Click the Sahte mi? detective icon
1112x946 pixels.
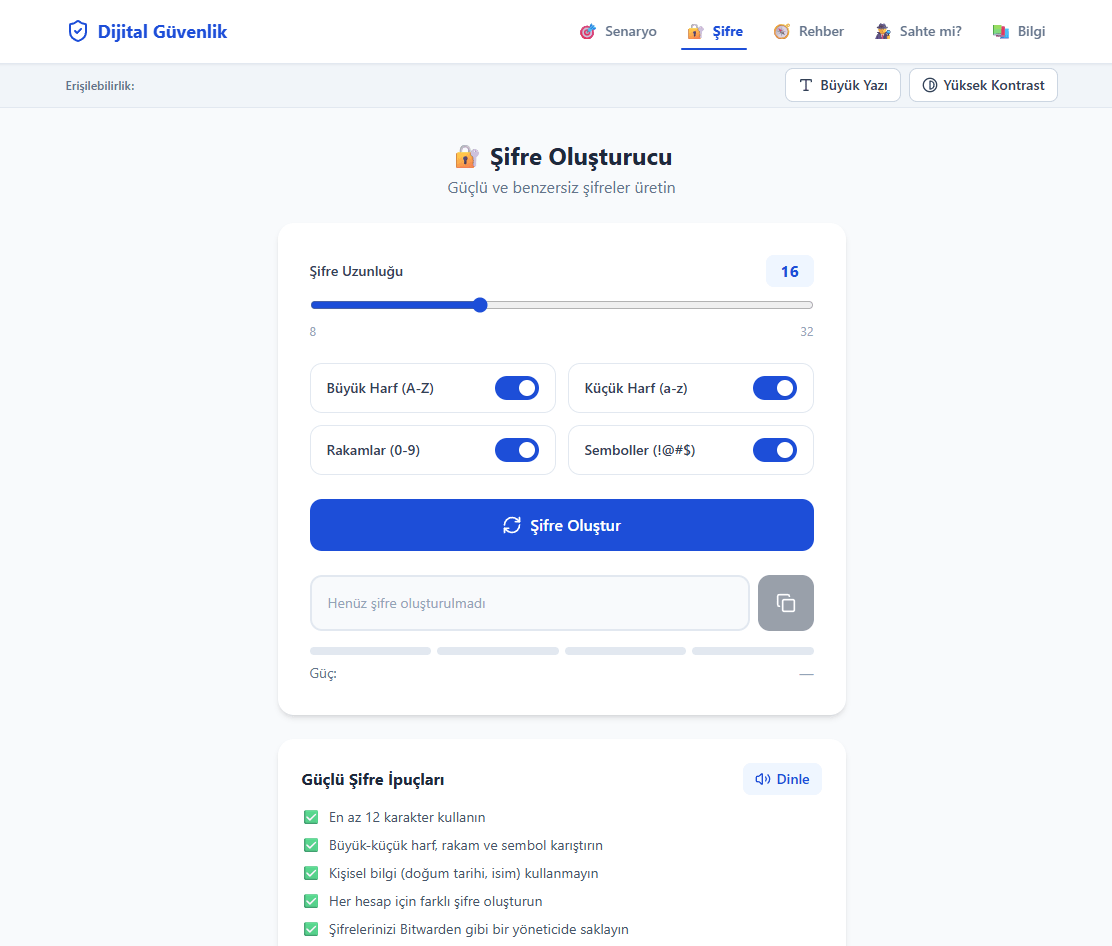[882, 31]
